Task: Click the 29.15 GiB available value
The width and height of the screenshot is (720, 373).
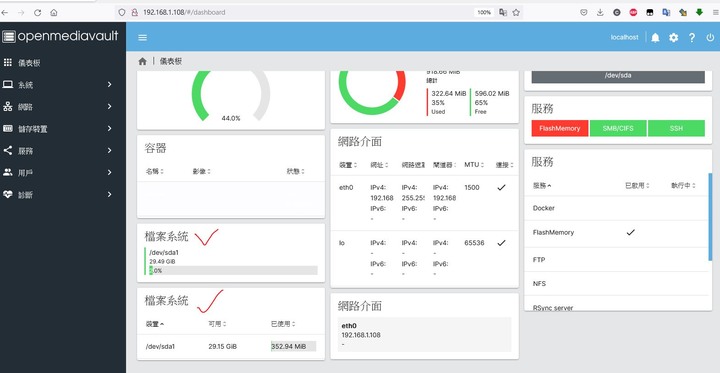Action: click(222, 346)
